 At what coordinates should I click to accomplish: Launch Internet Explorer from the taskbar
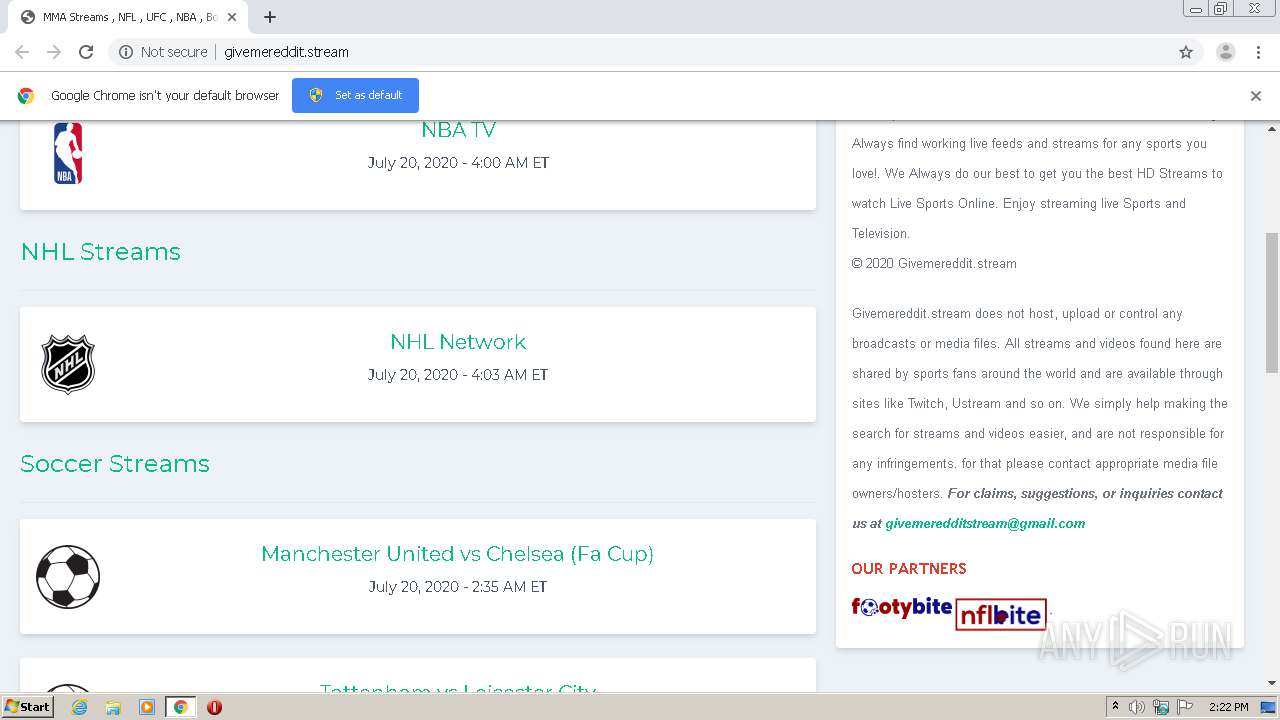80,707
